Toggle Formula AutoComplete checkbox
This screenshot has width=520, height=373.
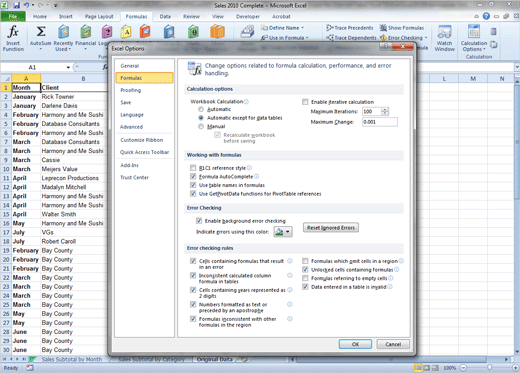pyautogui.click(x=193, y=176)
